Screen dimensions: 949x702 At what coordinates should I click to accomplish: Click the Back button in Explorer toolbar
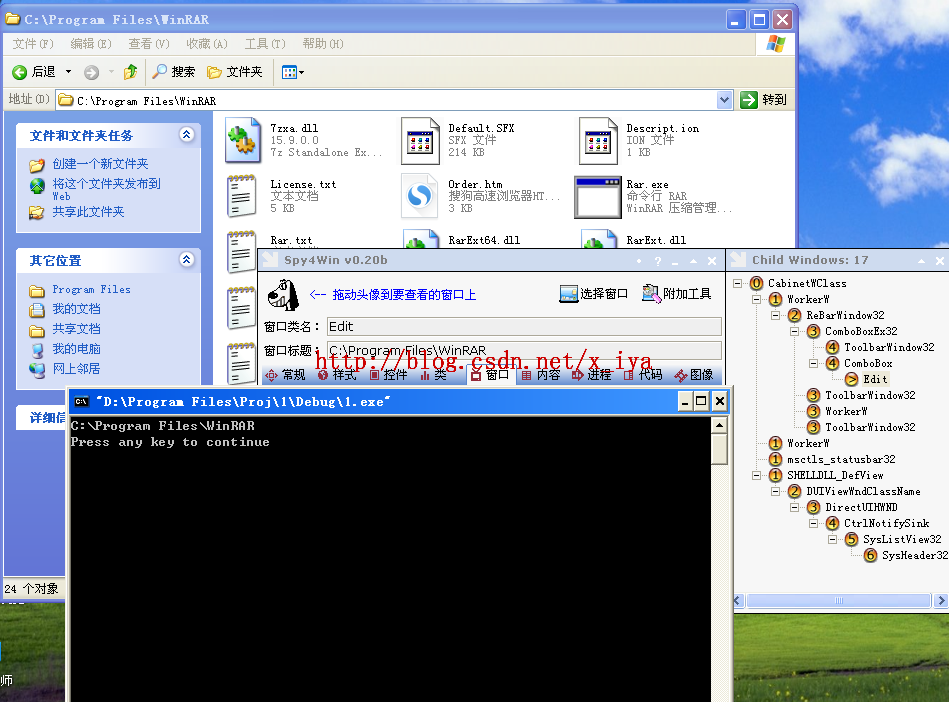(34, 72)
